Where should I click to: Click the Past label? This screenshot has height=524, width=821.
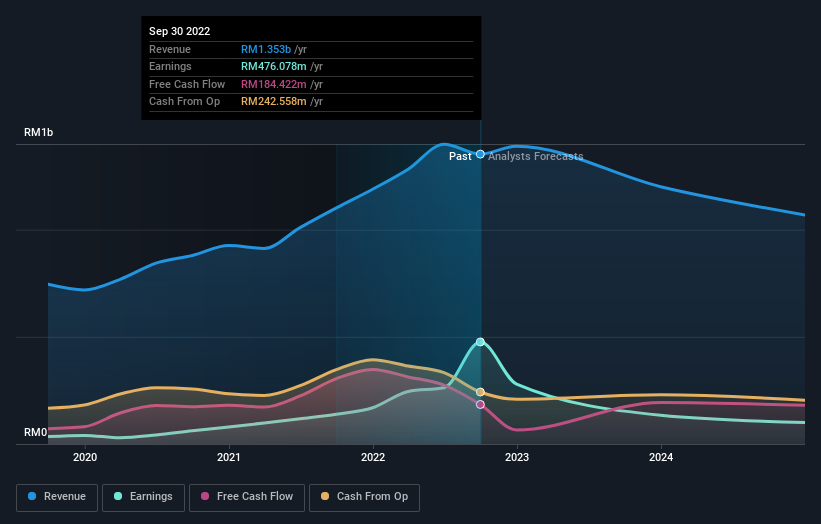(460, 157)
